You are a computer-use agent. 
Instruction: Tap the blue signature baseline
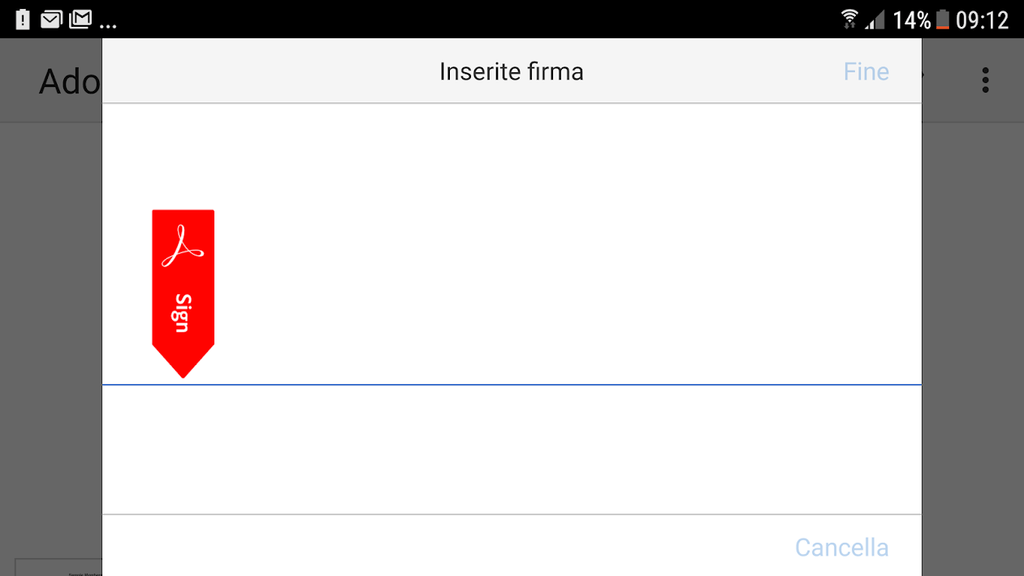tap(511, 385)
